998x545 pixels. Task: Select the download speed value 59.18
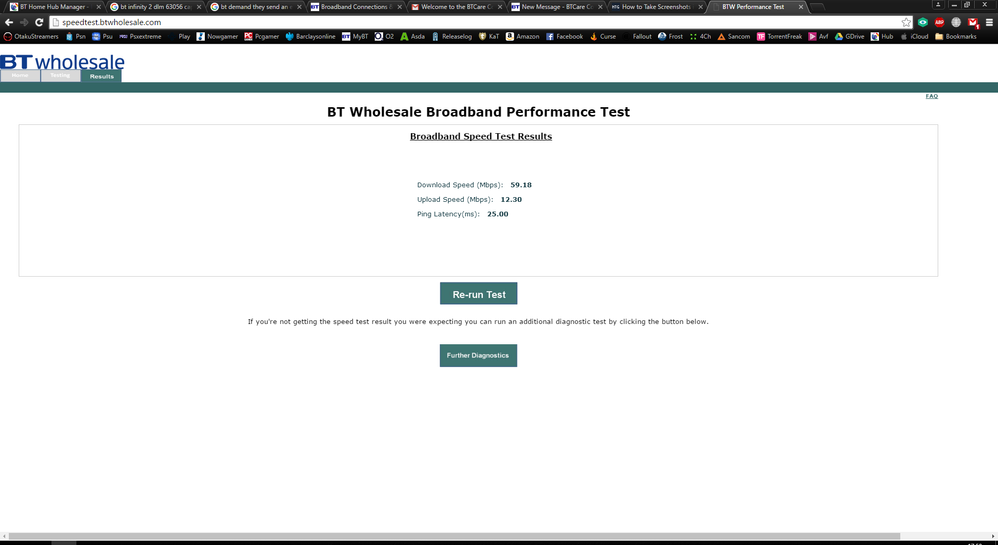[521, 185]
